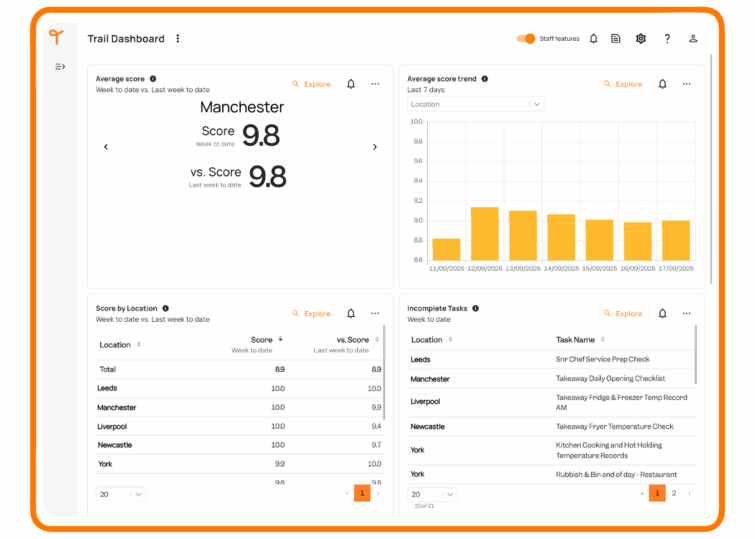Image resolution: width=755 pixels, height=539 pixels.
Task: Toggle the Staff features switch
Action: pos(526,39)
